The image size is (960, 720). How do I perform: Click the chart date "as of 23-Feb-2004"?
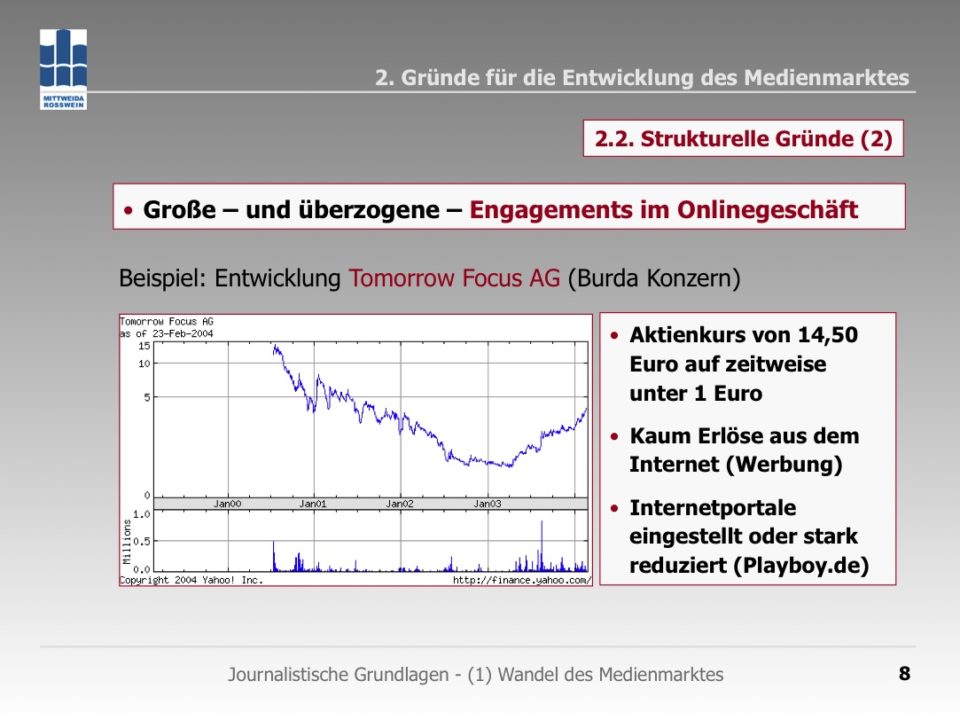[167, 334]
